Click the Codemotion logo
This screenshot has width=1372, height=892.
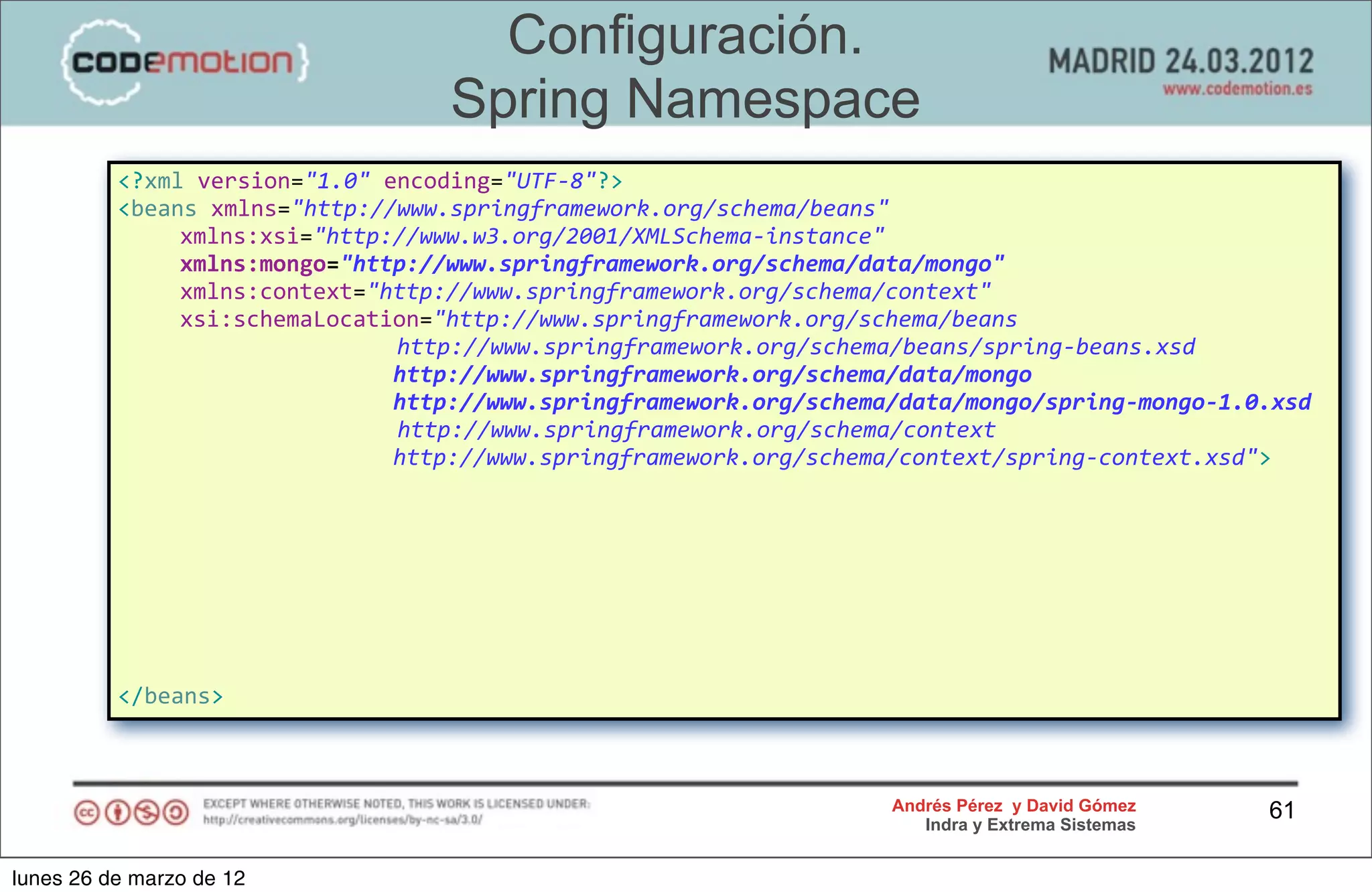[x=186, y=62]
